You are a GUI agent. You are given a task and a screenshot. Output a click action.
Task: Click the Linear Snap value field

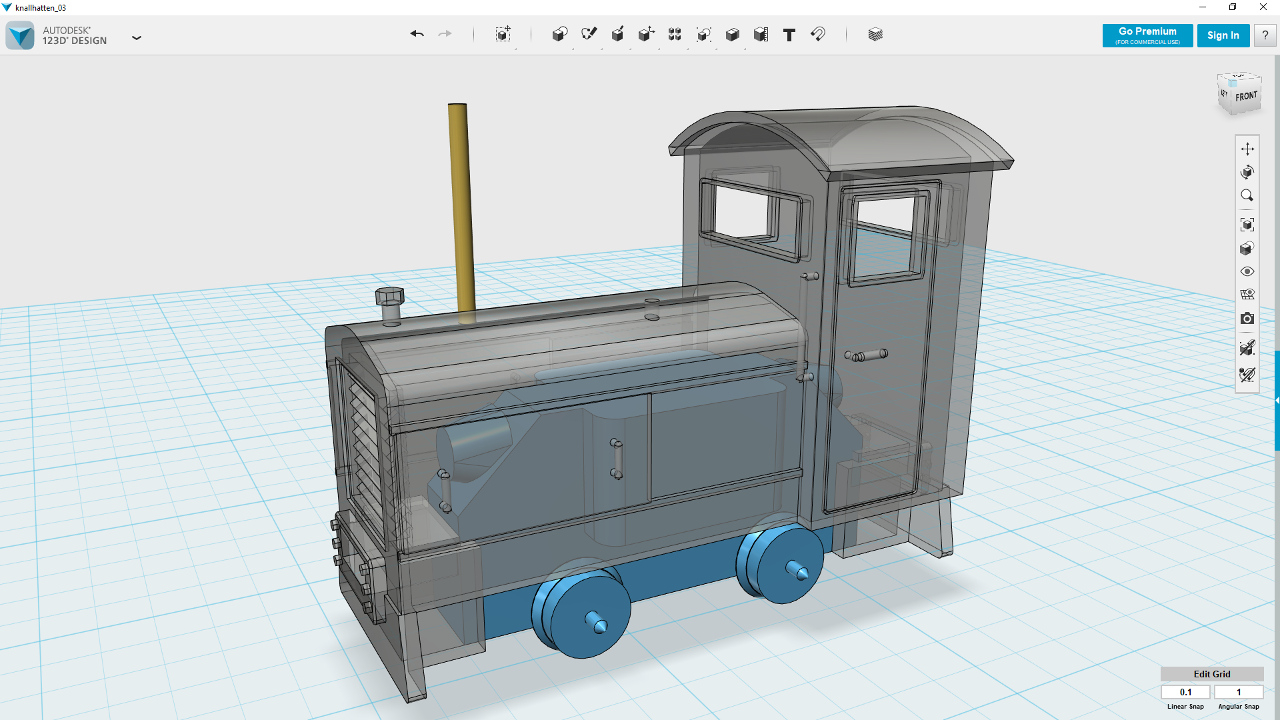pyautogui.click(x=1186, y=692)
